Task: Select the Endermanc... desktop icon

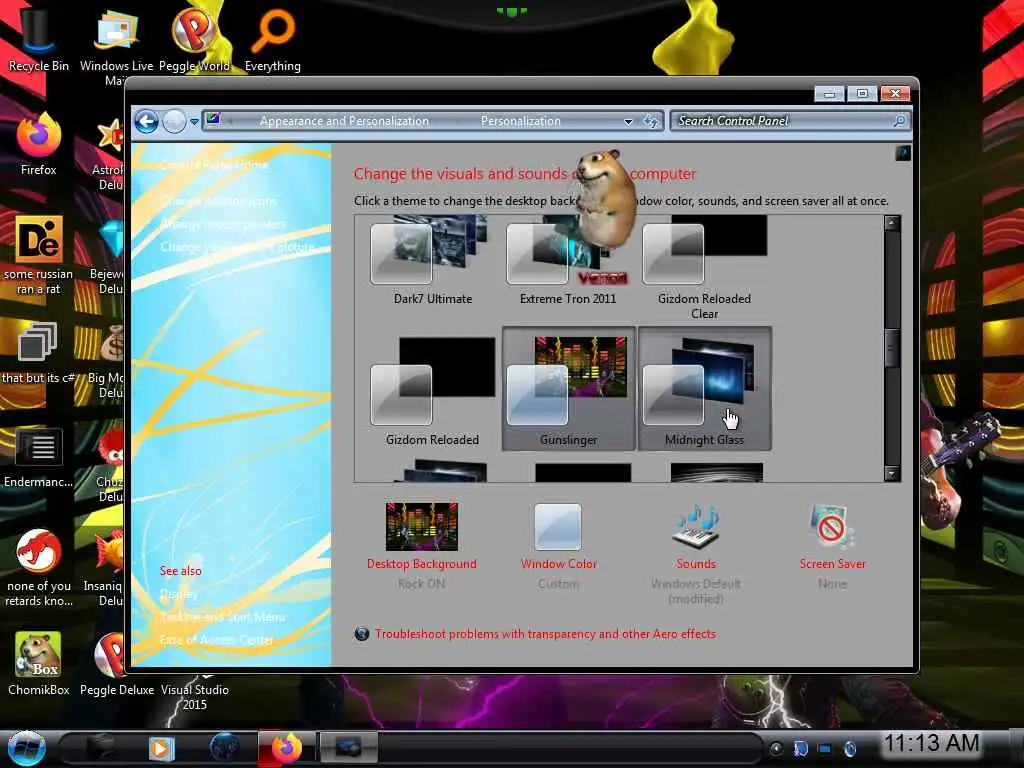Action: pyautogui.click(x=38, y=457)
